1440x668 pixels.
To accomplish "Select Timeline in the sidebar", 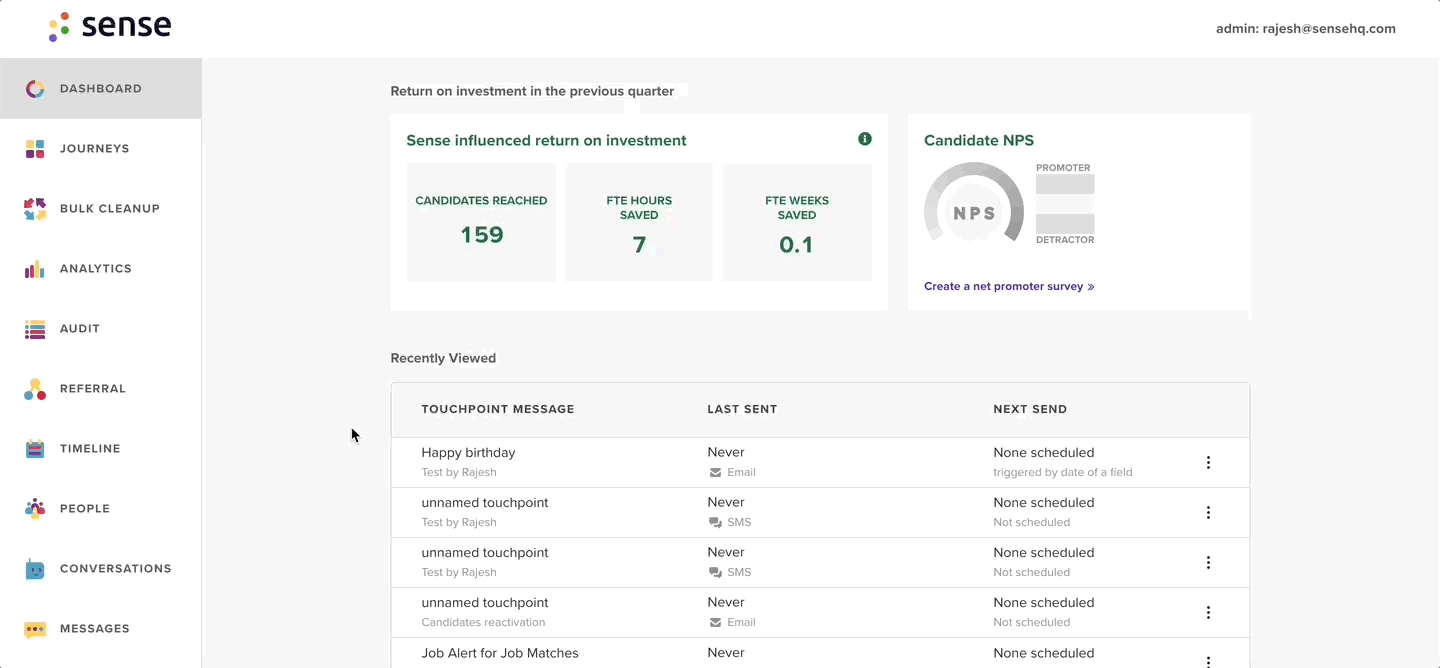I will pos(101,449).
